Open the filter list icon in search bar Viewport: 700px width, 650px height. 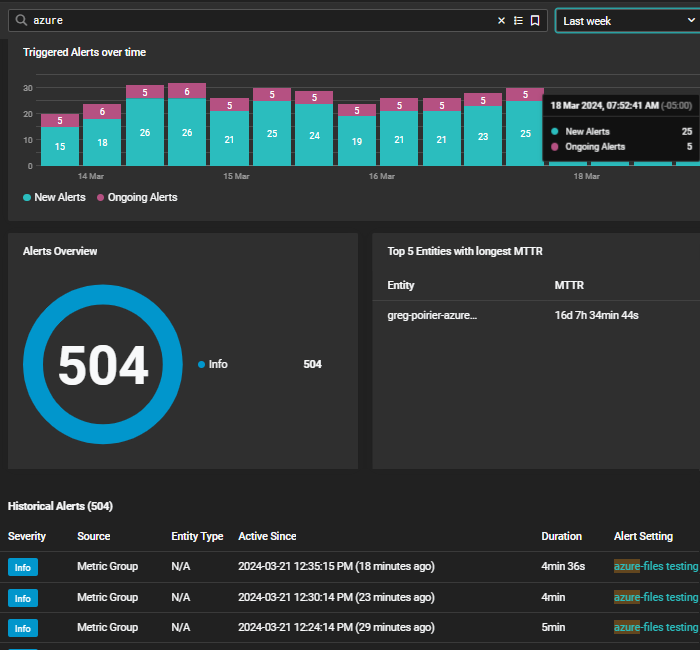click(x=518, y=21)
